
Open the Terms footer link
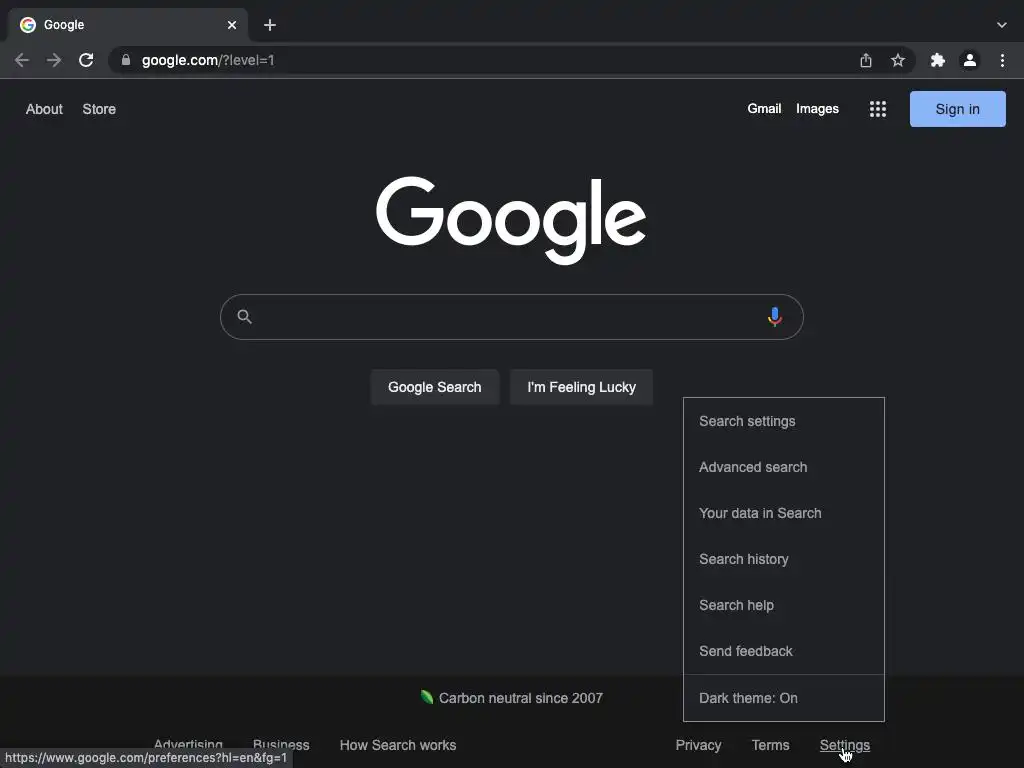[x=770, y=745]
